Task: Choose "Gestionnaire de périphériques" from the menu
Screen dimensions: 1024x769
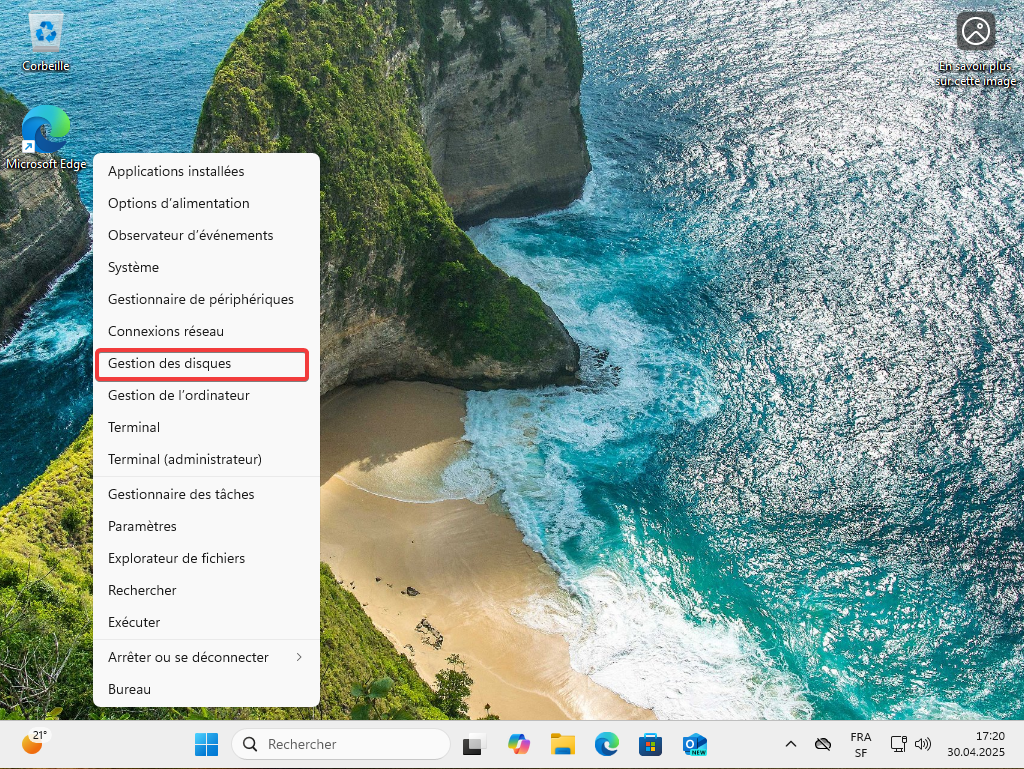Action: (x=201, y=299)
